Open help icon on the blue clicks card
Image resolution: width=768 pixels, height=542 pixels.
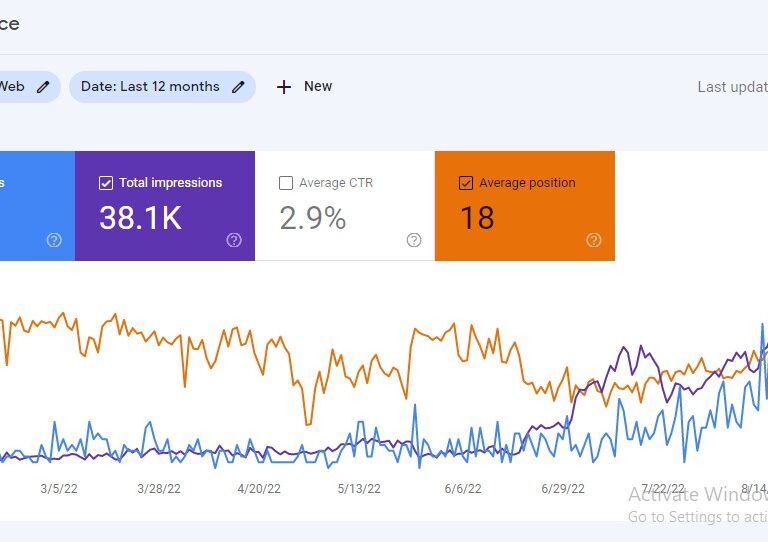click(54, 240)
